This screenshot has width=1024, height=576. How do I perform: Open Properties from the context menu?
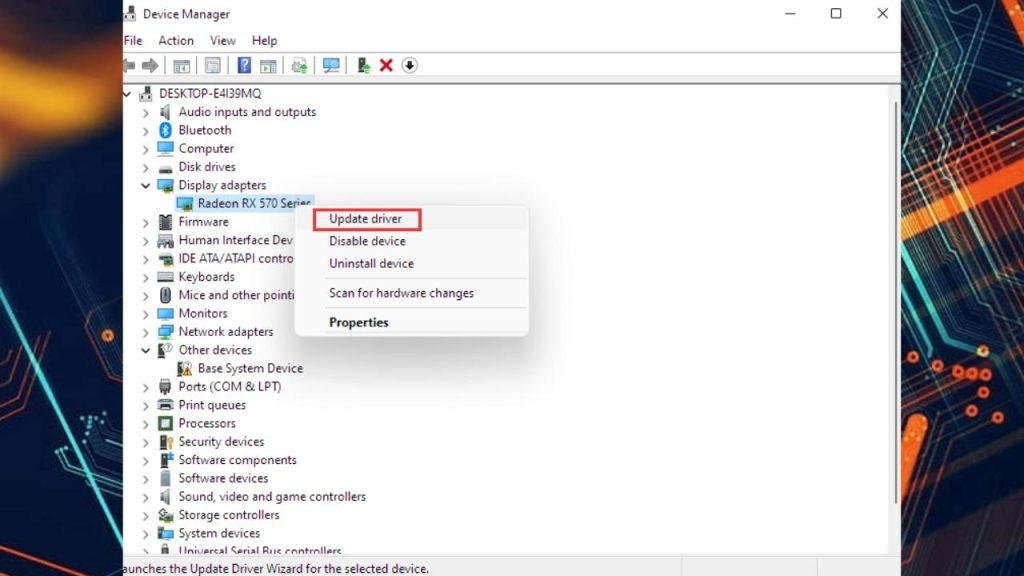359,323
